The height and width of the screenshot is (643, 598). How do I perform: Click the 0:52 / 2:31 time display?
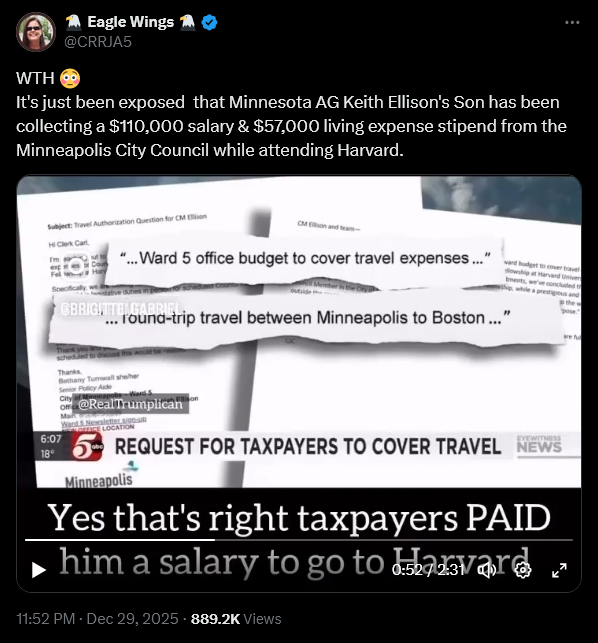pos(428,570)
